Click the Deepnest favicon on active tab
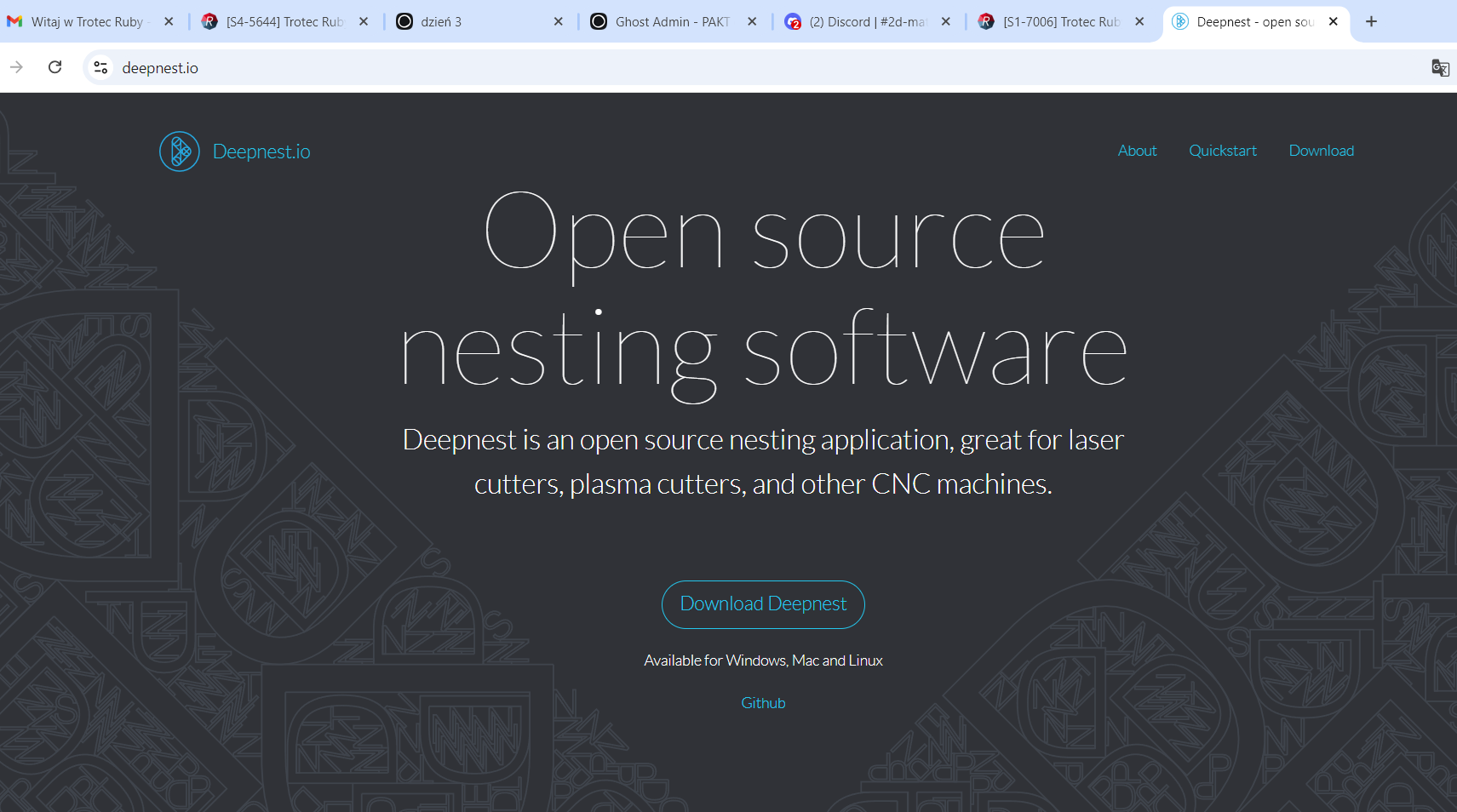The height and width of the screenshot is (812, 1457). [x=1180, y=21]
